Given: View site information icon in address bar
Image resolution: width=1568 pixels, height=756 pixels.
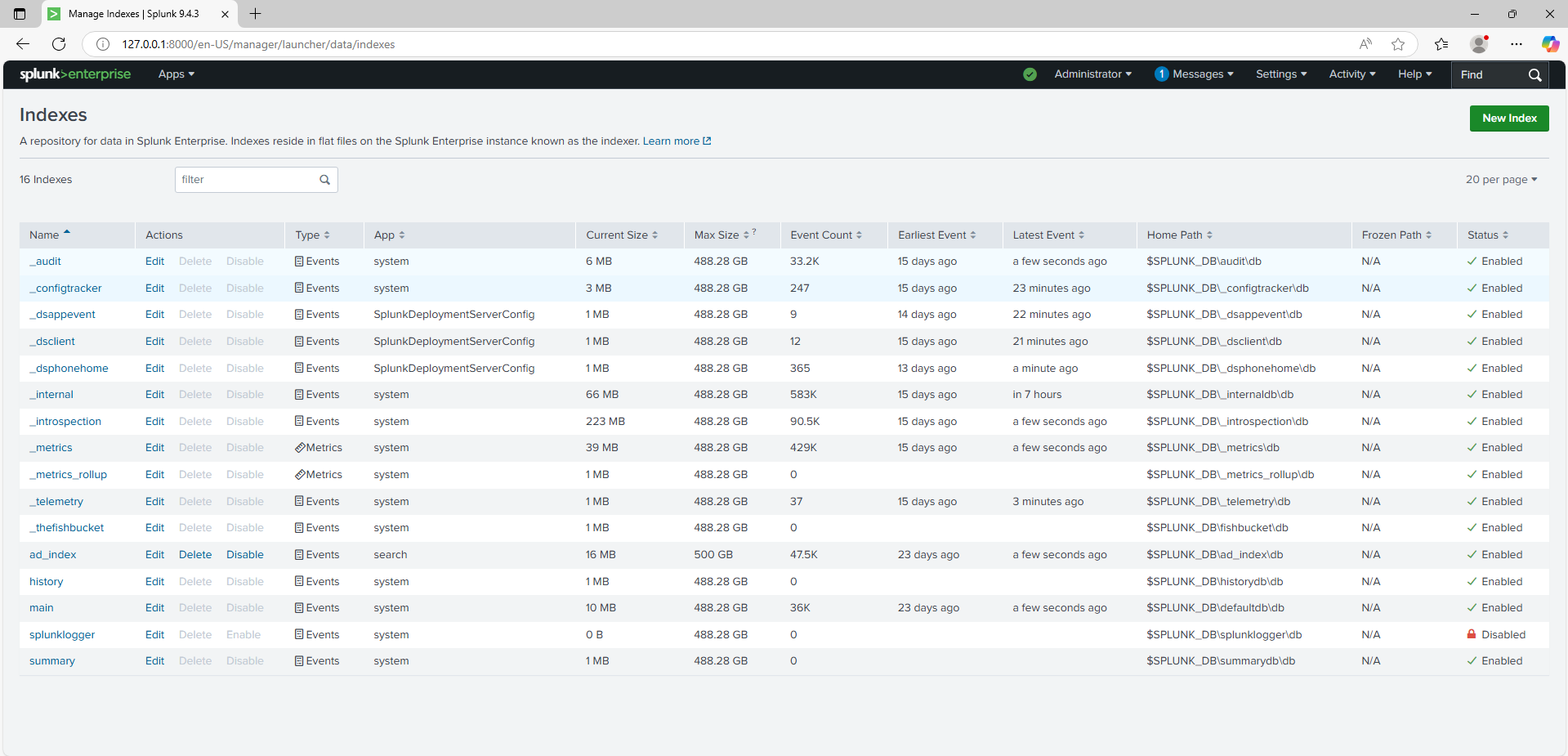Looking at the screenshot, I should [x=103, y=44].
